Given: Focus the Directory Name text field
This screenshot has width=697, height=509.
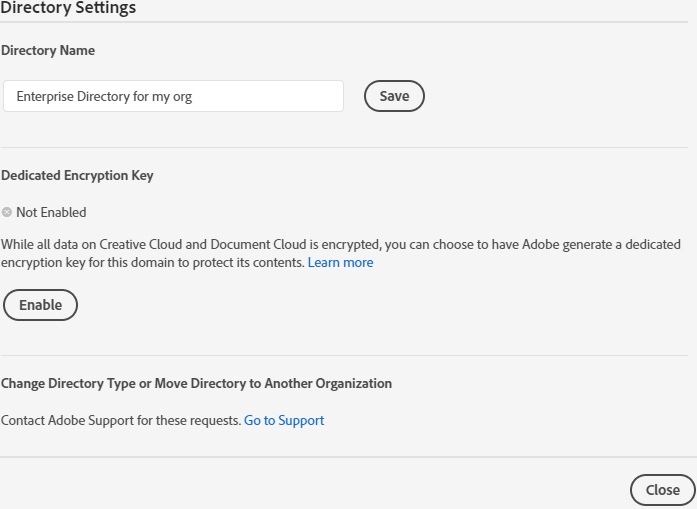Looking at the screenshot, I should tap(173, 96).
